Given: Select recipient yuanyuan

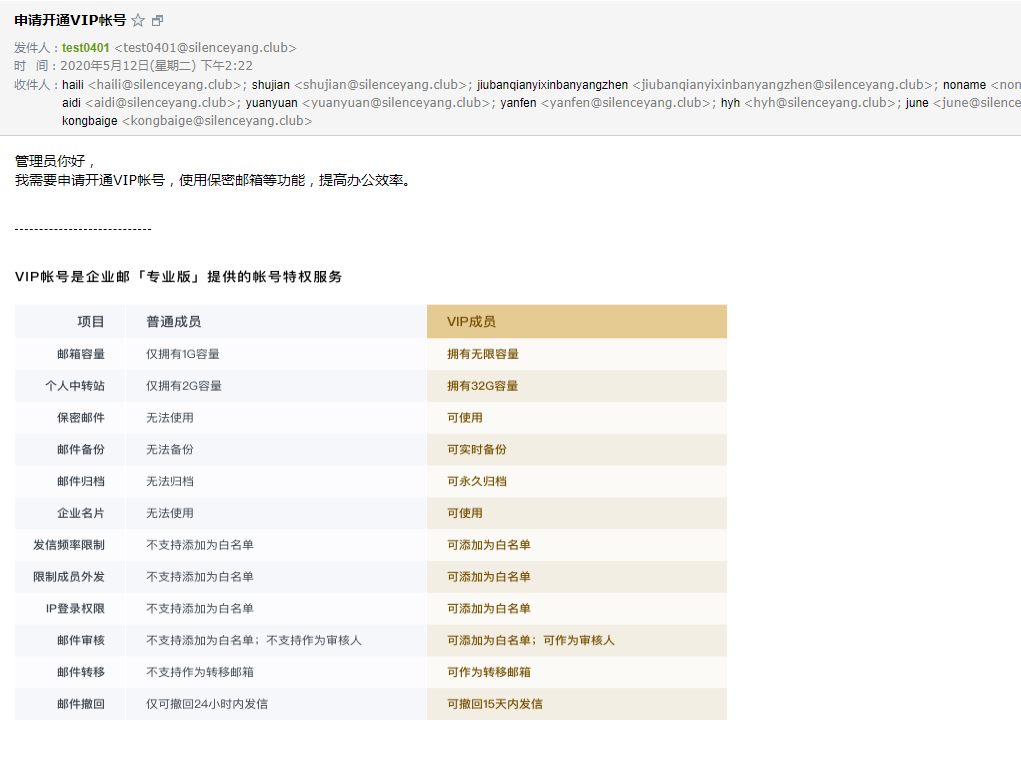Looking at the screenshot, I should (271, 103).
